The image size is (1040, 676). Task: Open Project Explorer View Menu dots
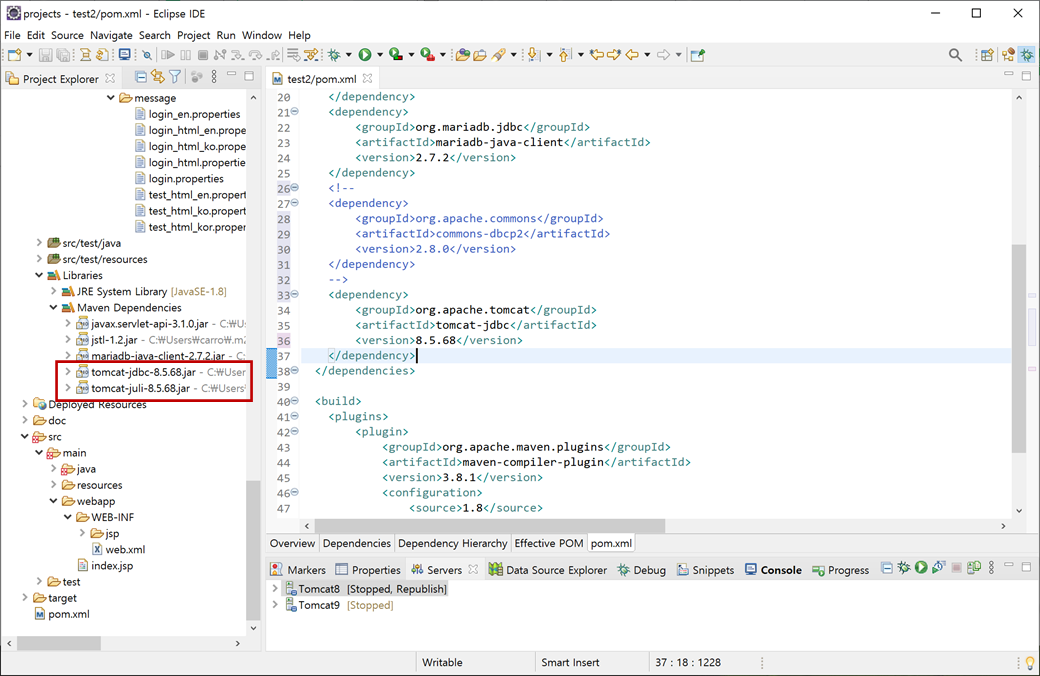214,78
